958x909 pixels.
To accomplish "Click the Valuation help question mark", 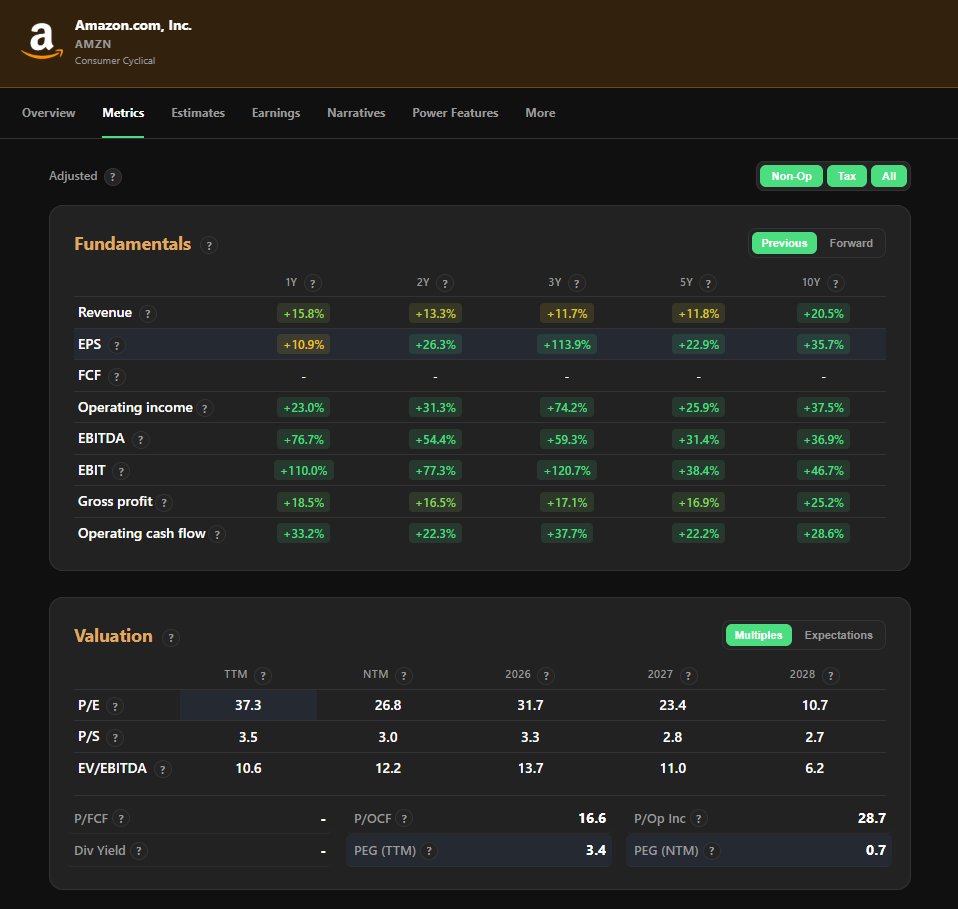I will pyautogui.click(x=171, y=638).
